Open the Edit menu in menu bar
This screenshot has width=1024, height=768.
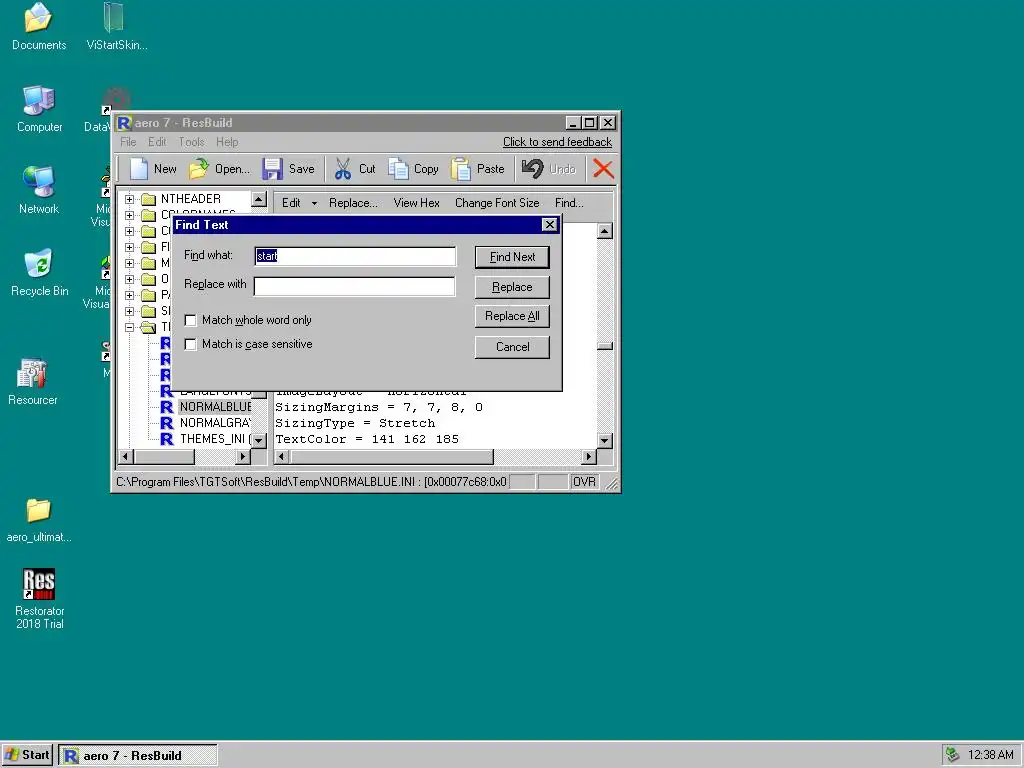(x=157, y=142)
